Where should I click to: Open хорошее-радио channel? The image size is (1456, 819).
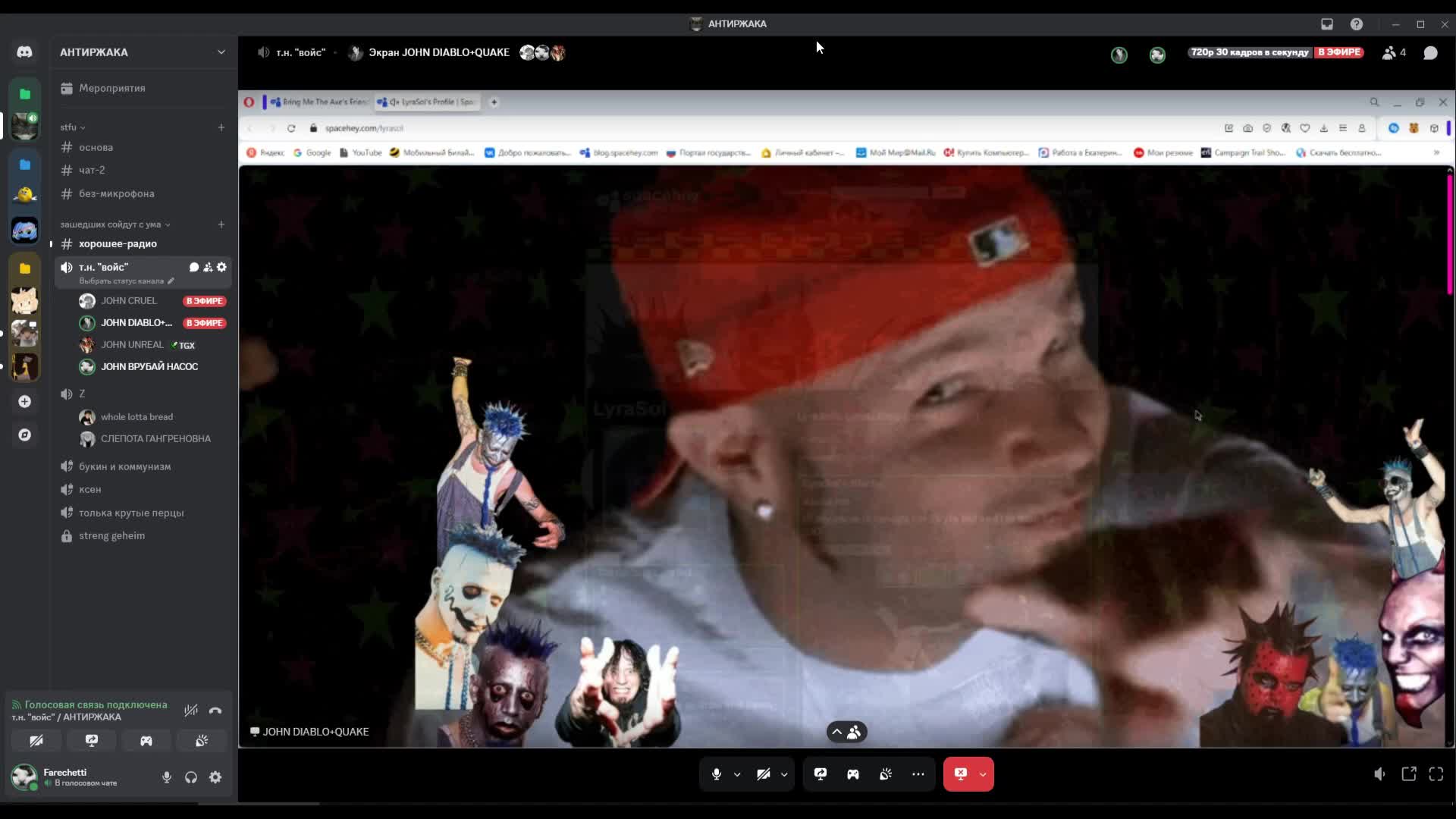tap(143, 243)
